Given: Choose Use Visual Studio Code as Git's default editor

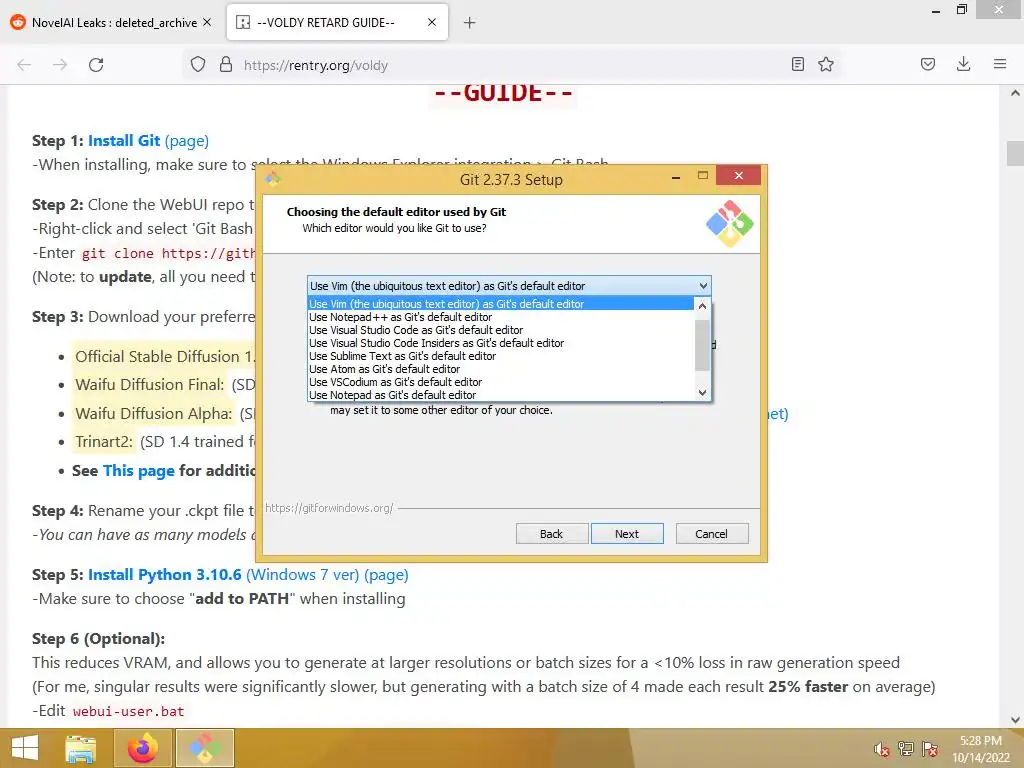Looking at the screenshot, I should pos(500,330).
